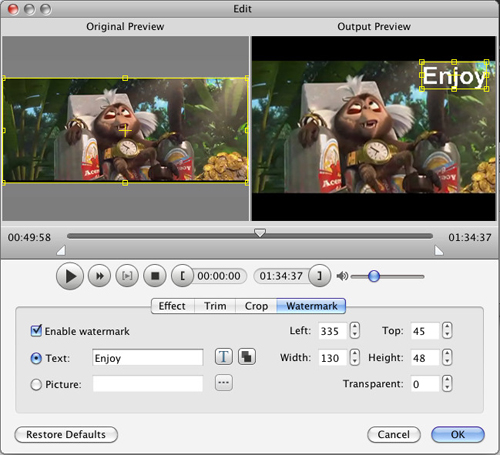This screenshot has width=500, height=455.
Task: Click the top middle crop handle in Original Preview
Action: coord(125,78)
